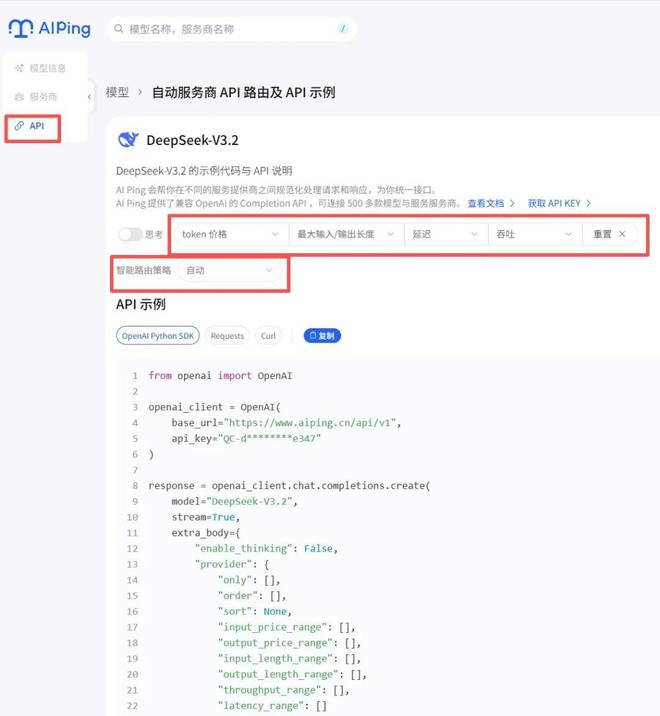This screenshot has width=660, height=716.
Task: Open the 模型信息 sidebar item
Action: point(40,68)
